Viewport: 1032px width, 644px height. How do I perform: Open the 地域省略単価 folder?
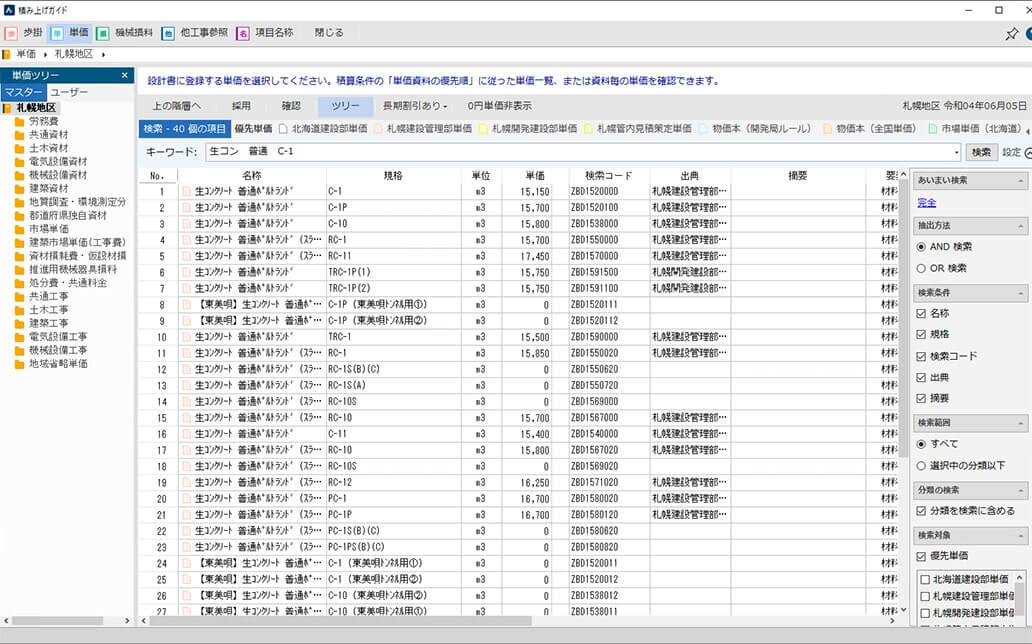pyautogui.click(x=51, y=363)
